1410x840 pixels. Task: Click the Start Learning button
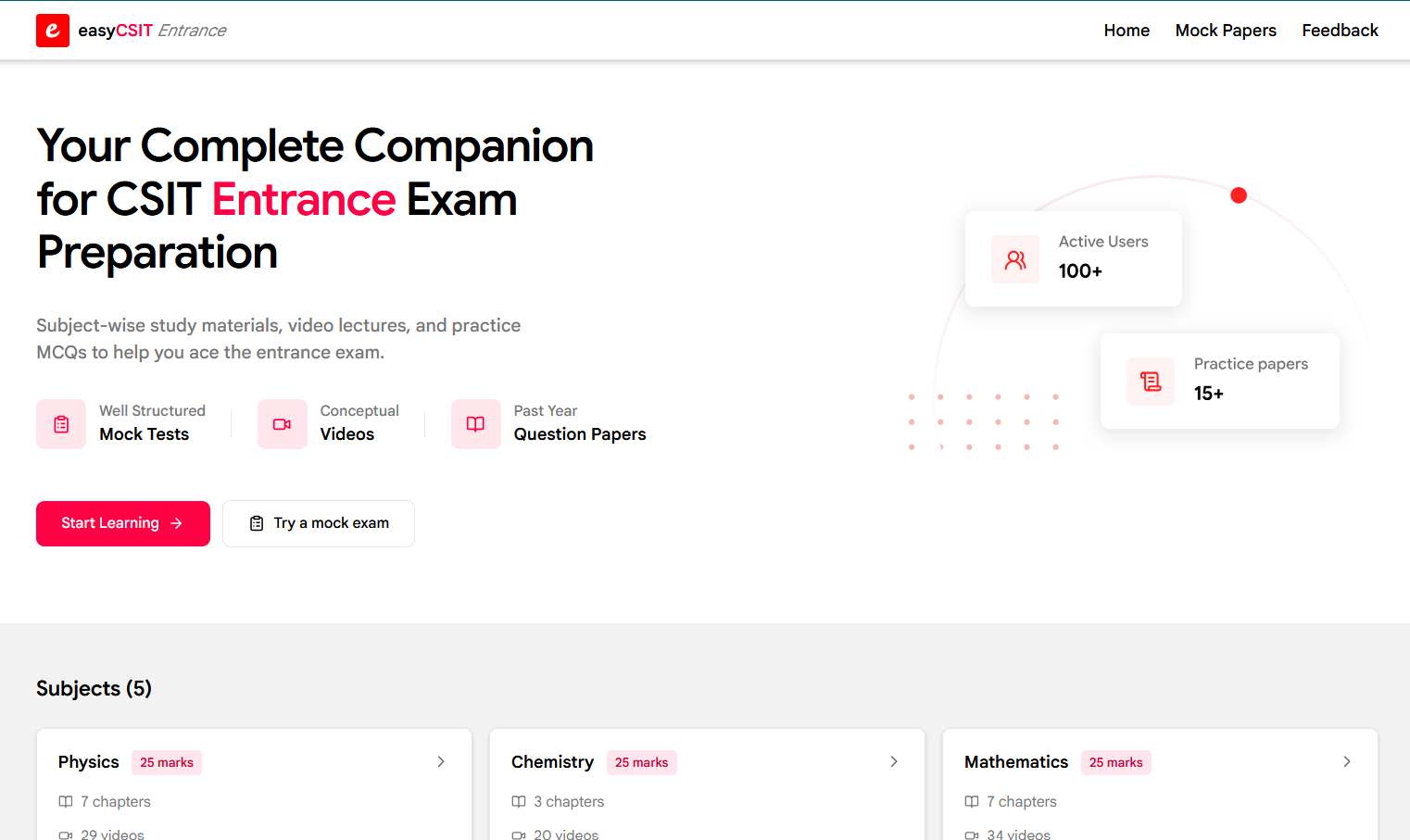point(123,523)
